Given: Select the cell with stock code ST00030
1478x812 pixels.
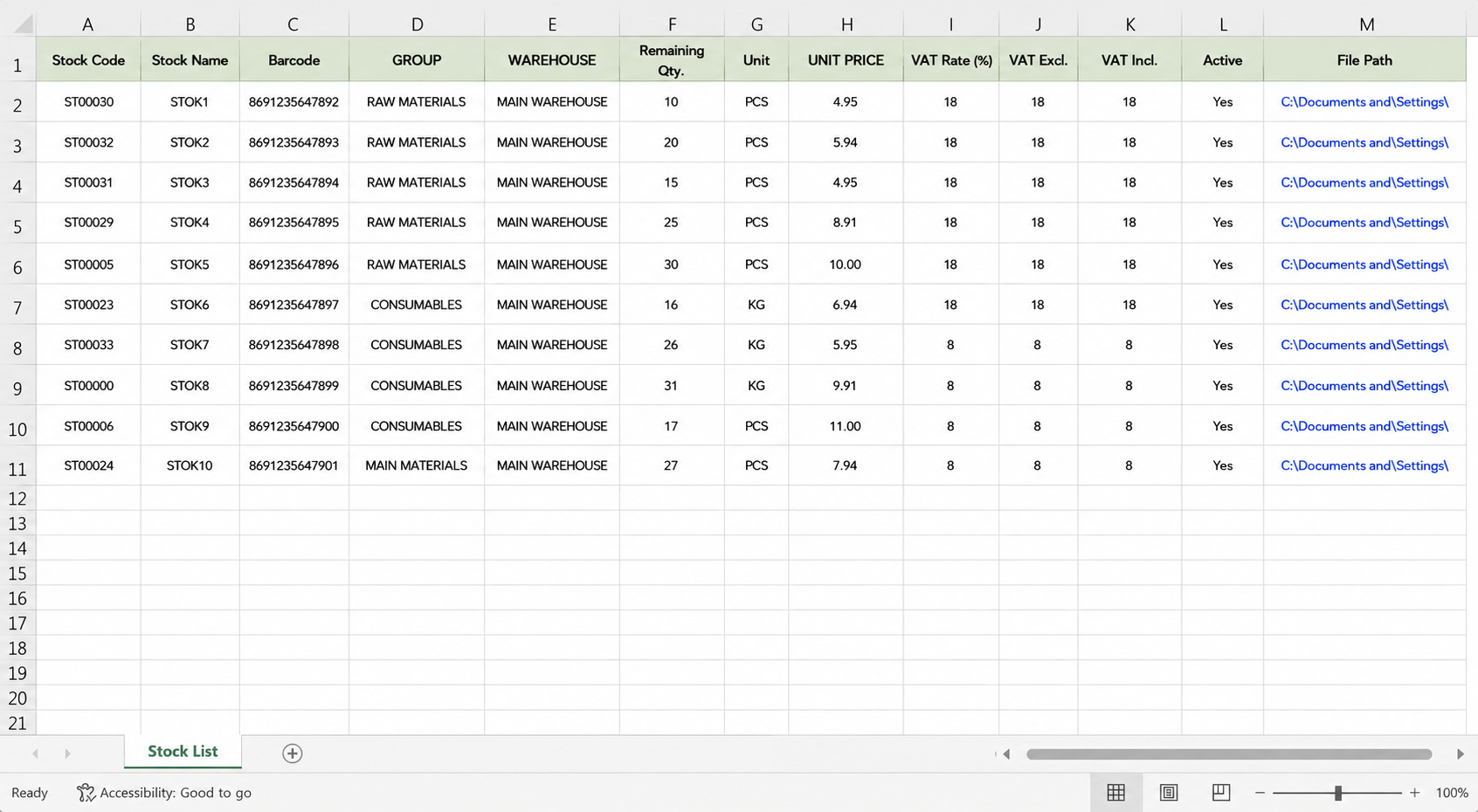Looking at the screenshot, I should point(88,102).
